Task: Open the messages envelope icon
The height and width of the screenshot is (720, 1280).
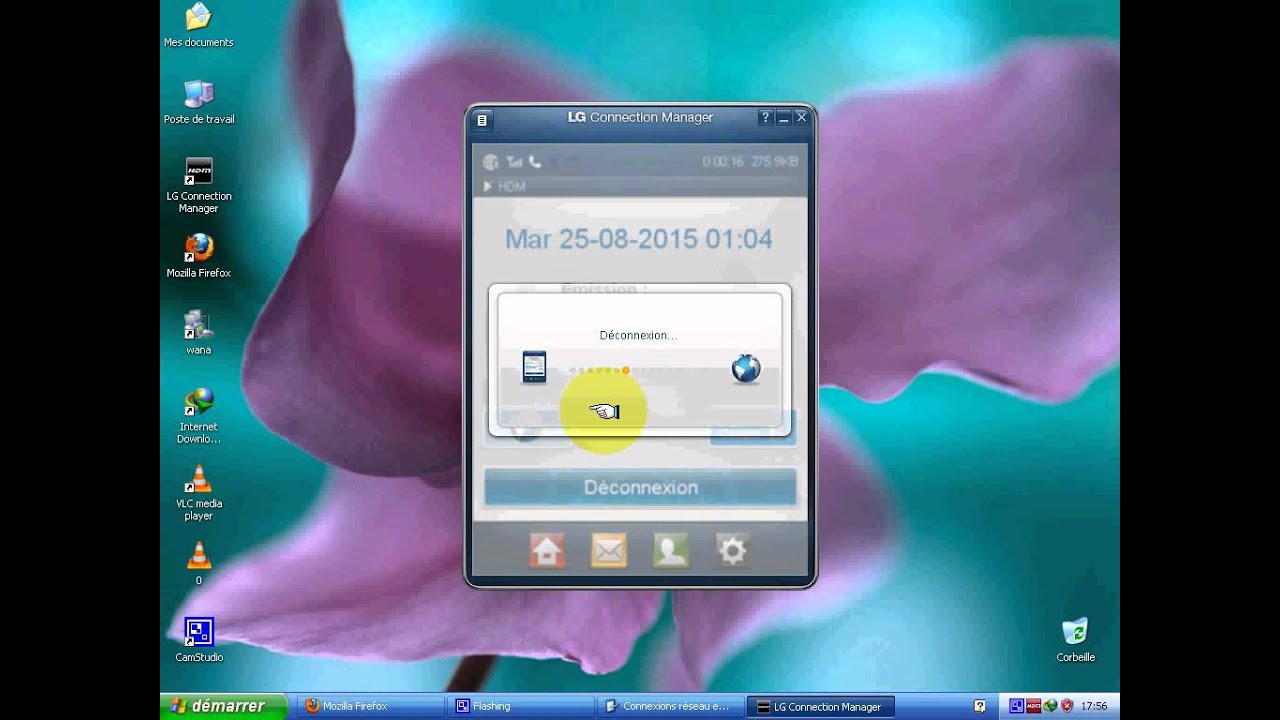Action: 609,550
